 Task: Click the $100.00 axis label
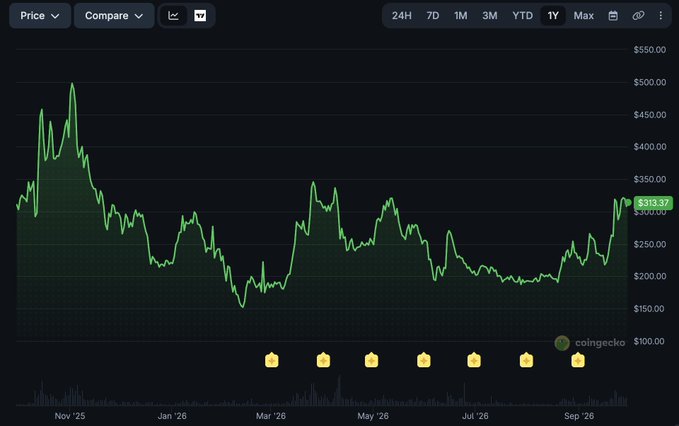[649, 341]
